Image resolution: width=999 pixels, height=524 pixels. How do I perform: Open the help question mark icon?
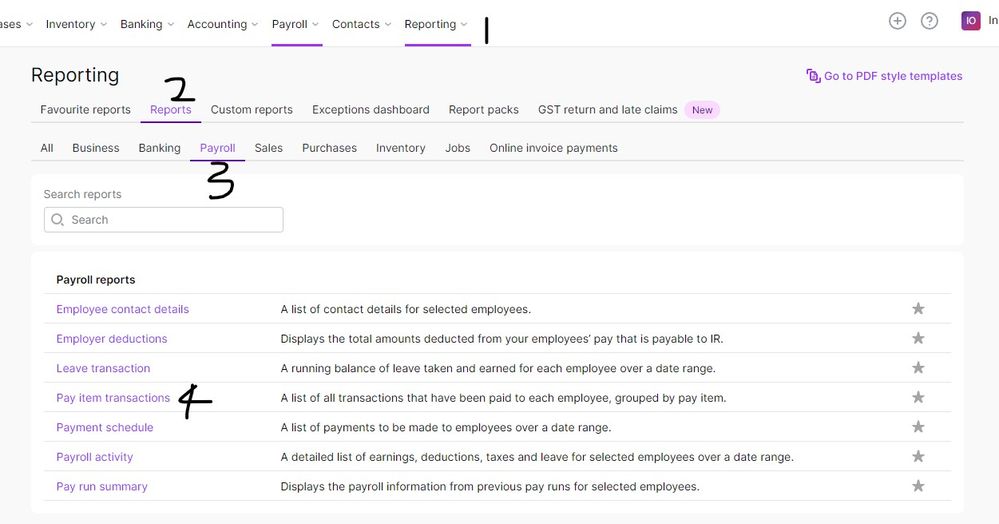click(929, 21)
